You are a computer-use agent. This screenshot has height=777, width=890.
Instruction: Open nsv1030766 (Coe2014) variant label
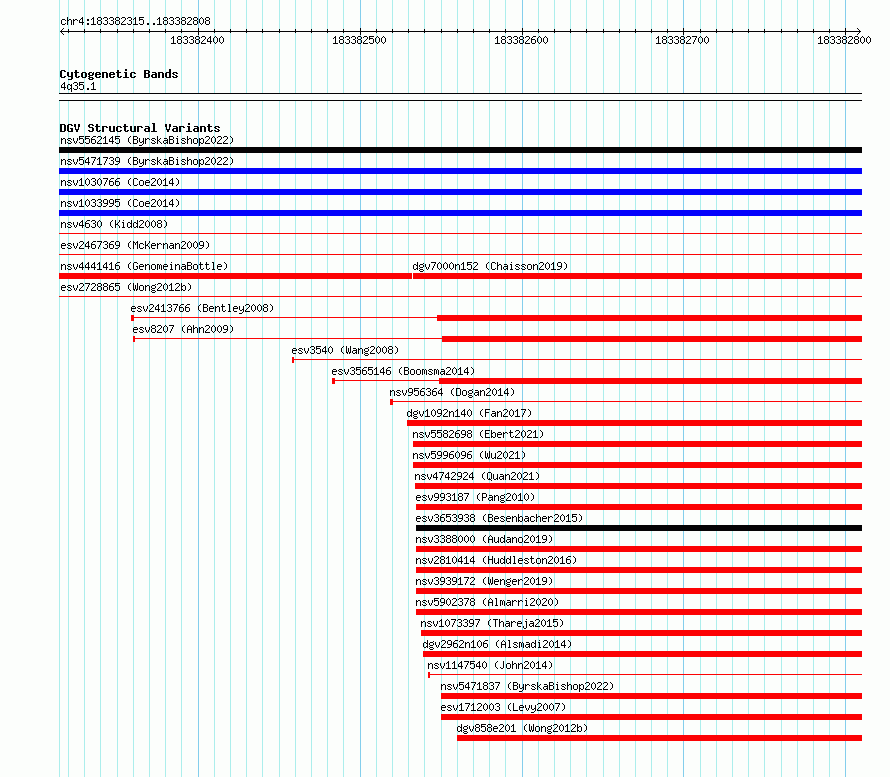click(x=120, y=182)
